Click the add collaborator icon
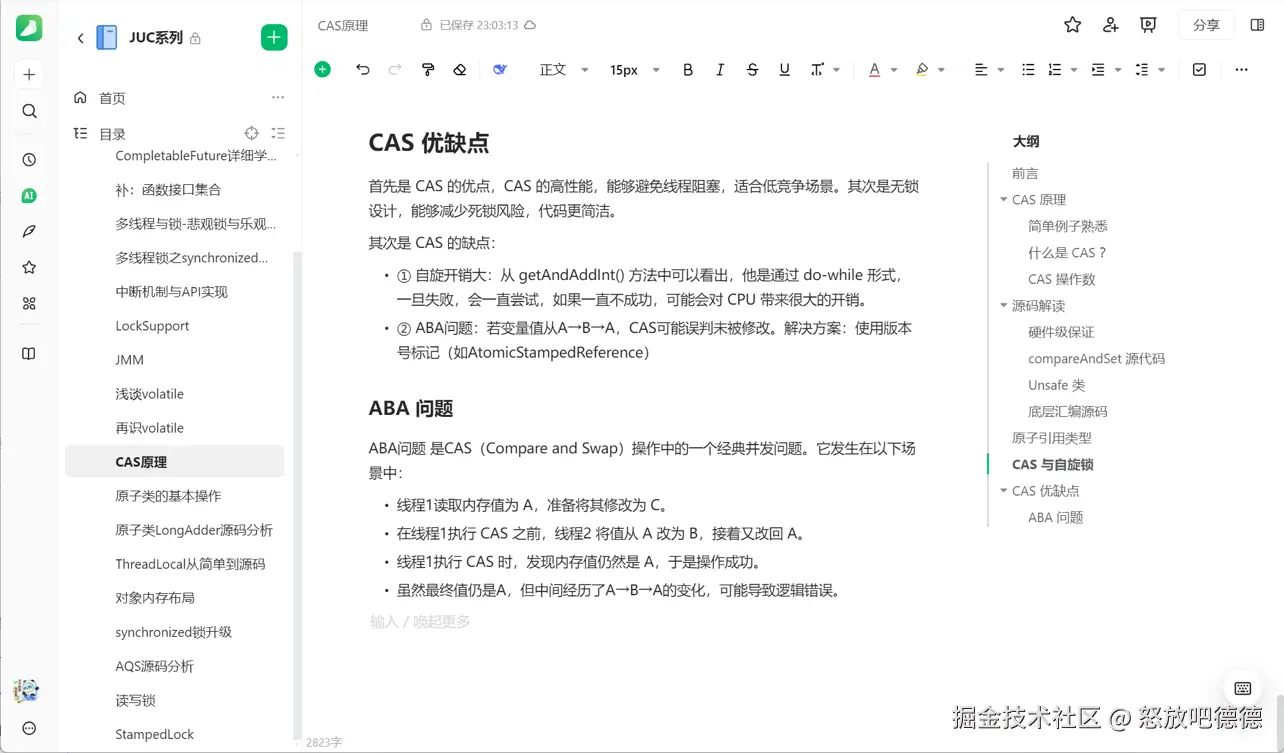The width and height of the screenshot is (1284, 753). pos(1110,25)
